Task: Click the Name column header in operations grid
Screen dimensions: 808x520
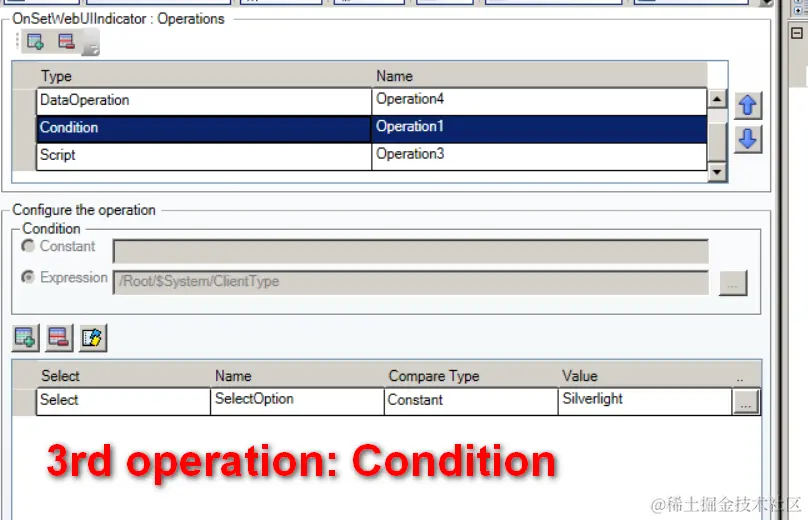Action: (539, 76)
